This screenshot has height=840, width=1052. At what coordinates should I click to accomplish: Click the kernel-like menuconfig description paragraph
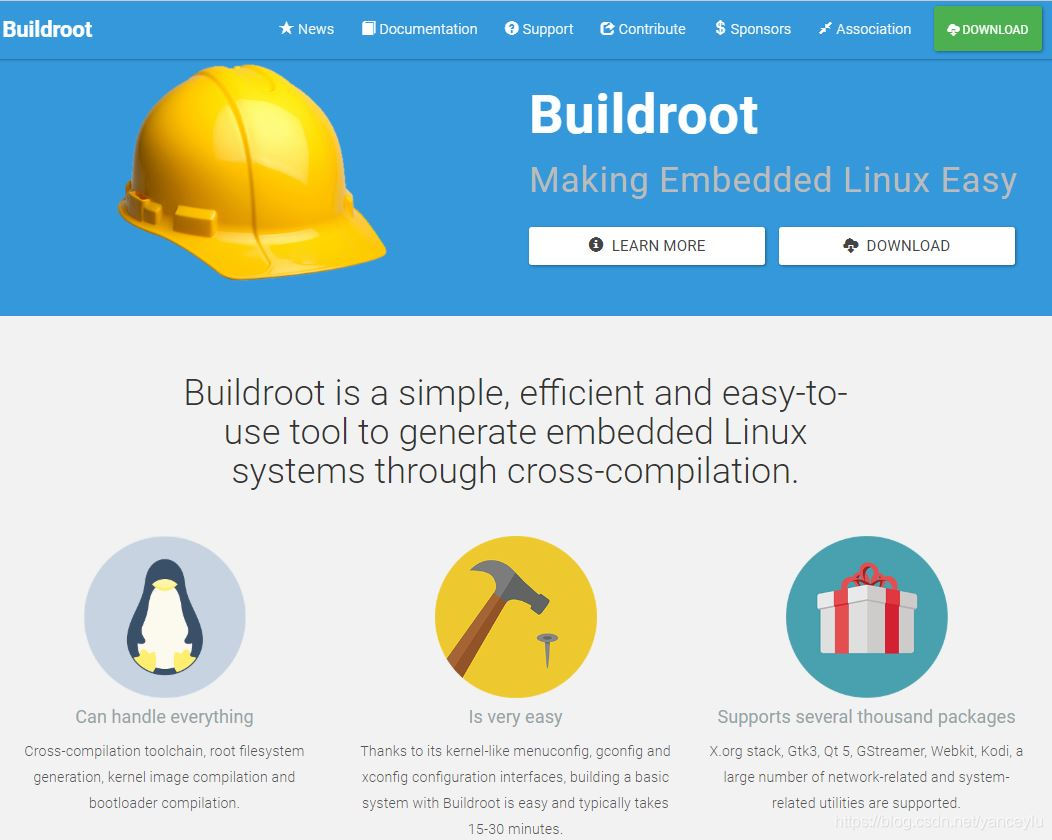pyautogui.click(x=515, y=790)
